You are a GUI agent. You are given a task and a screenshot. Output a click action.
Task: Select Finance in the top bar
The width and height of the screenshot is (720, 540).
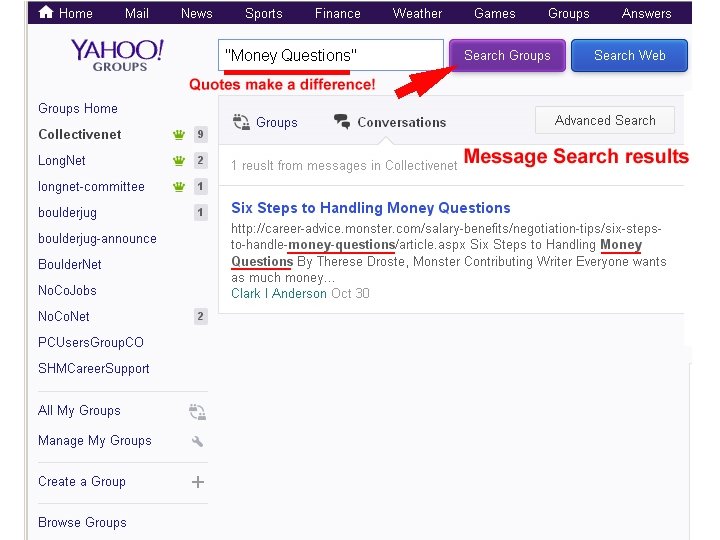[x=338, y=13]
